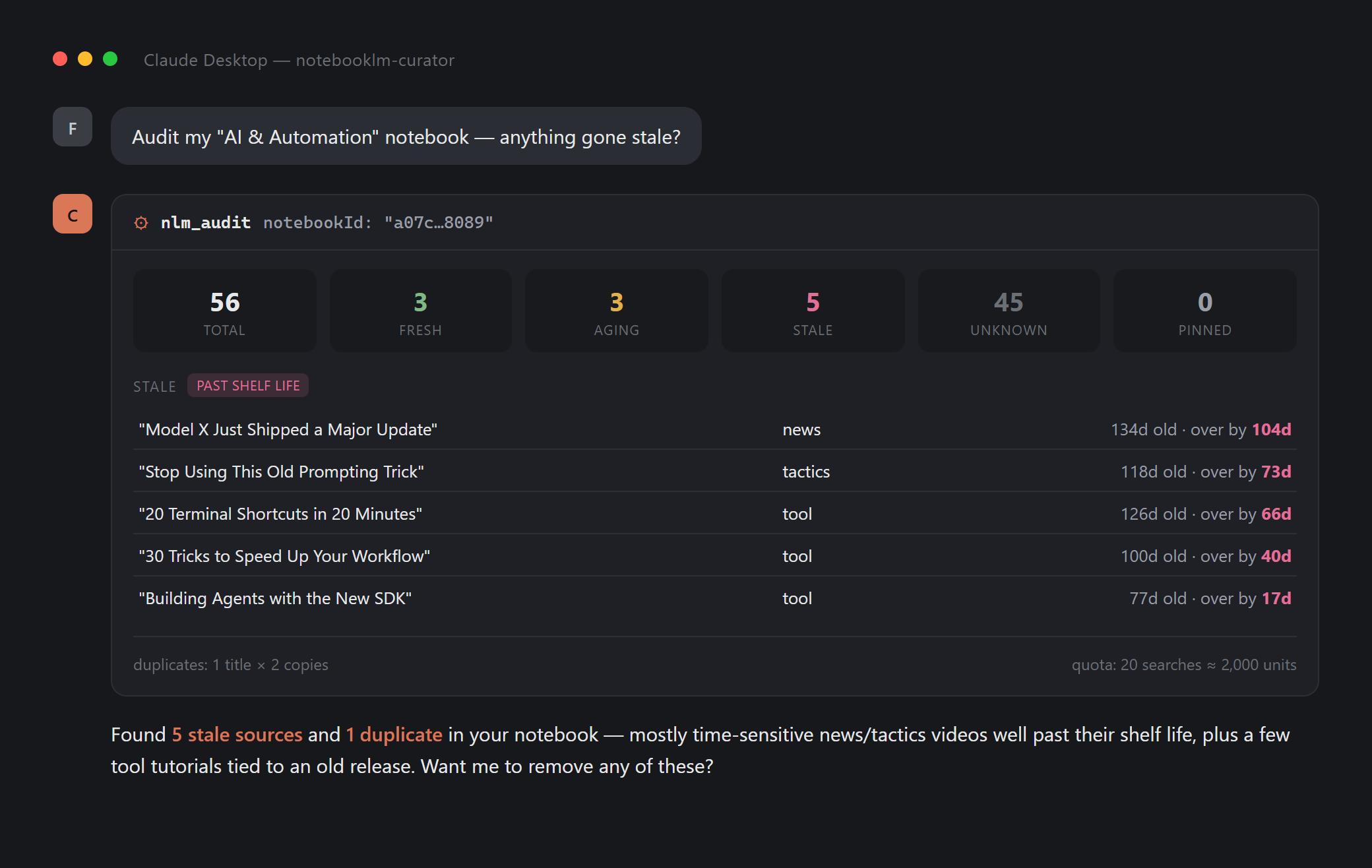Click the 3 Fresh stat card
The width and height of the screenshot is (1372, 868).
pyautogui.click(x=421, y=311)
